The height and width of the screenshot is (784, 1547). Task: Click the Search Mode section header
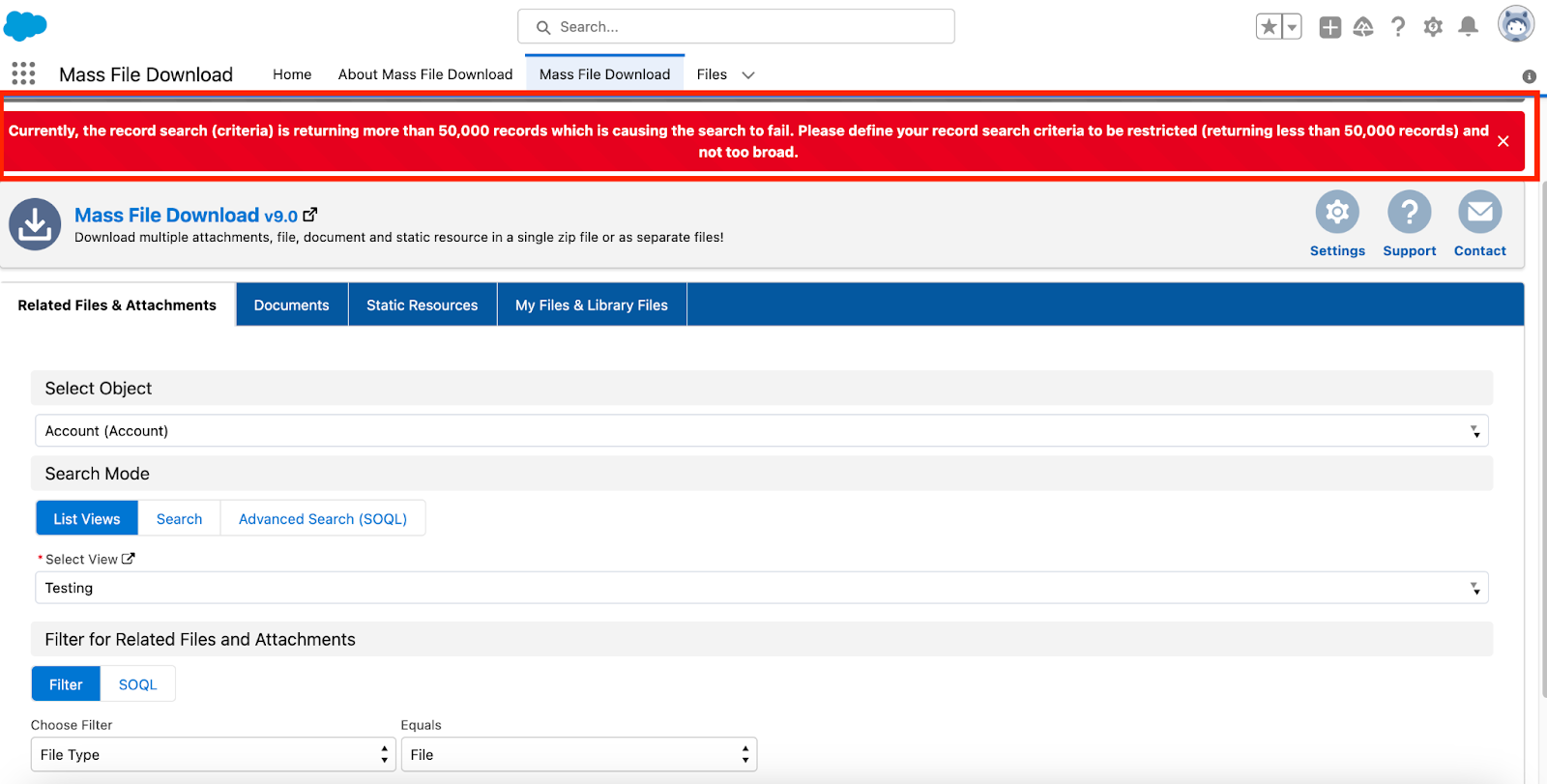click(762, 474)
